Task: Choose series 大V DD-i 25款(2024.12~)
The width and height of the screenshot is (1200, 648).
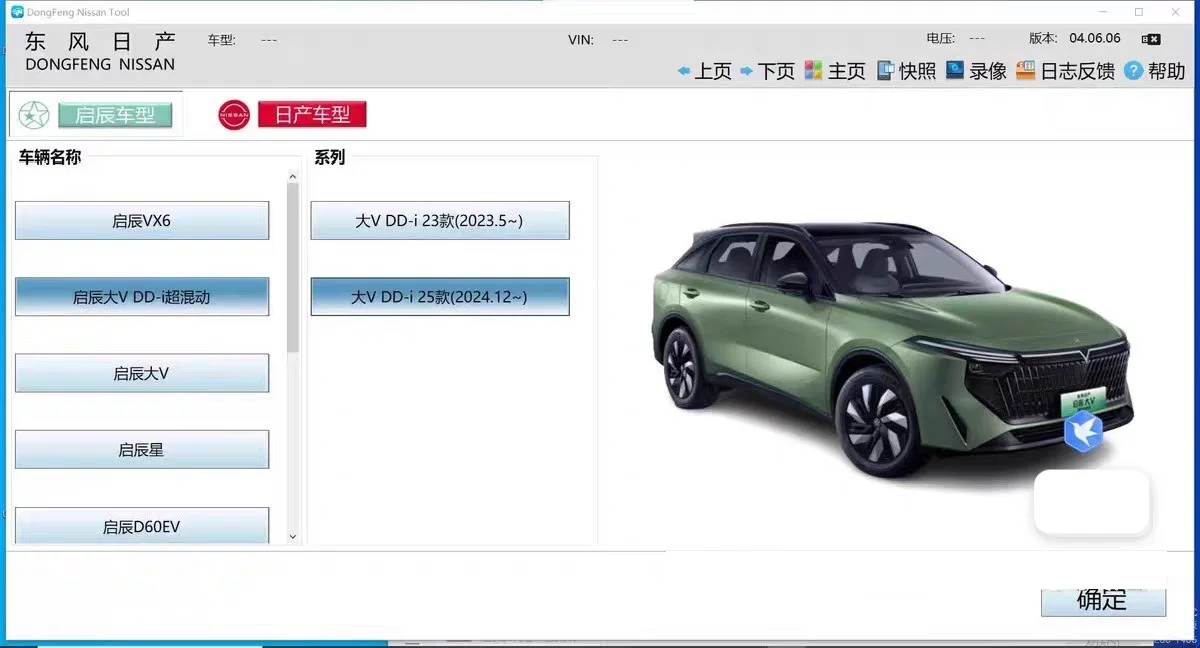Action: 440,297
